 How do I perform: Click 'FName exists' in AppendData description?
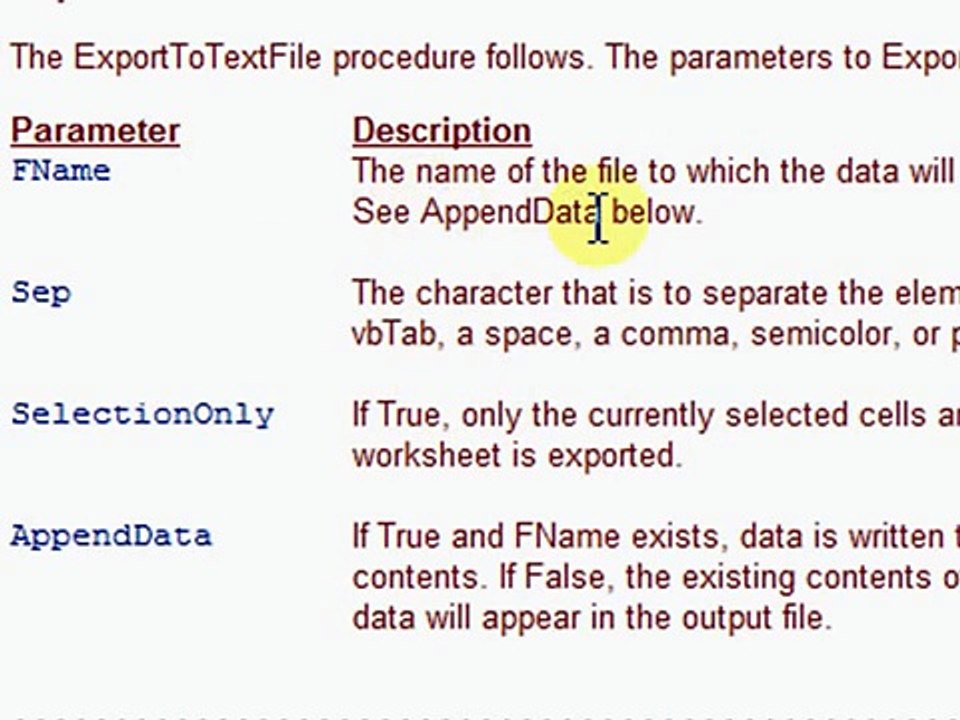click(x=616, y=537)
